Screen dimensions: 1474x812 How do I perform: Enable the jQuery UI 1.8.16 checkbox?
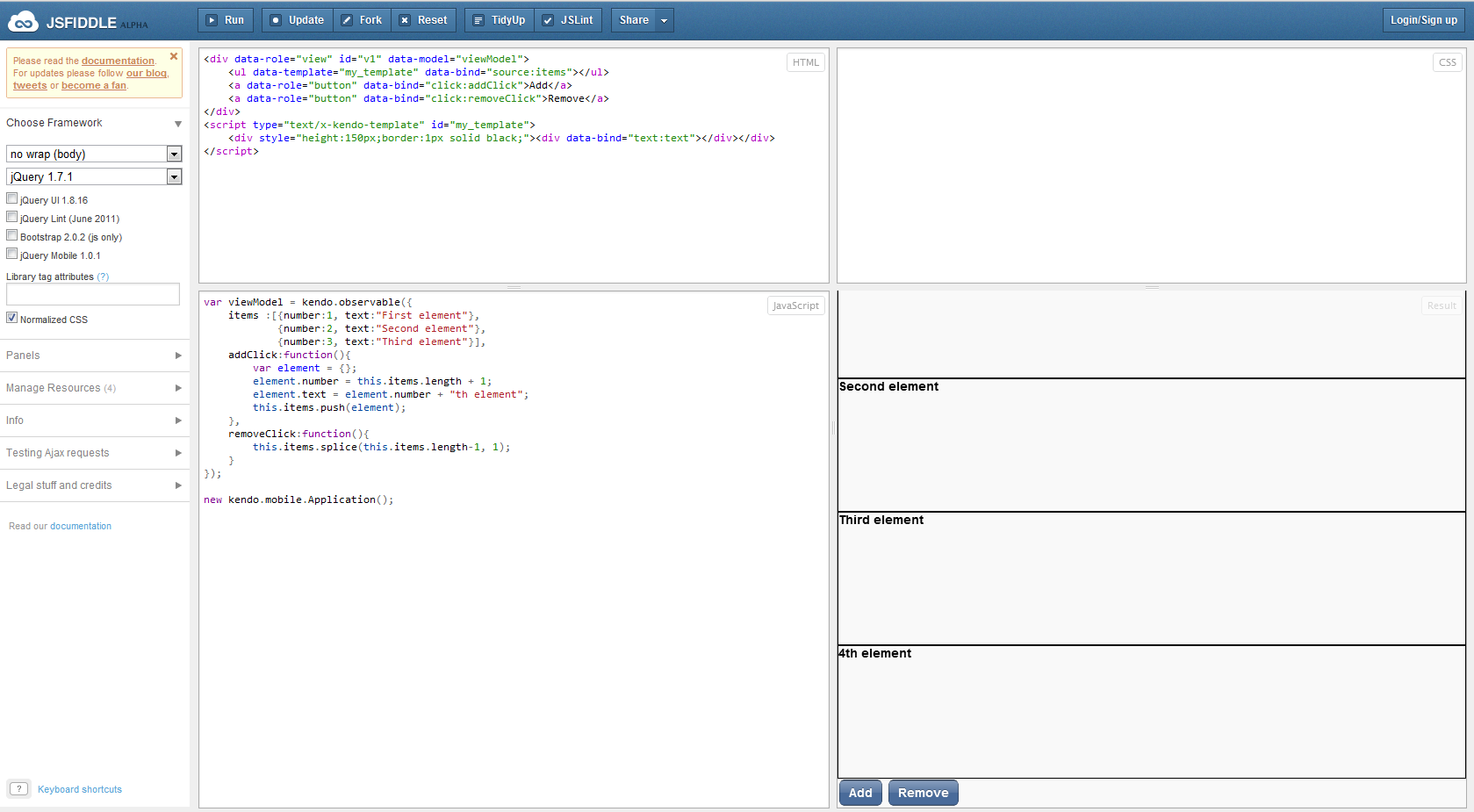coord(12,198)
